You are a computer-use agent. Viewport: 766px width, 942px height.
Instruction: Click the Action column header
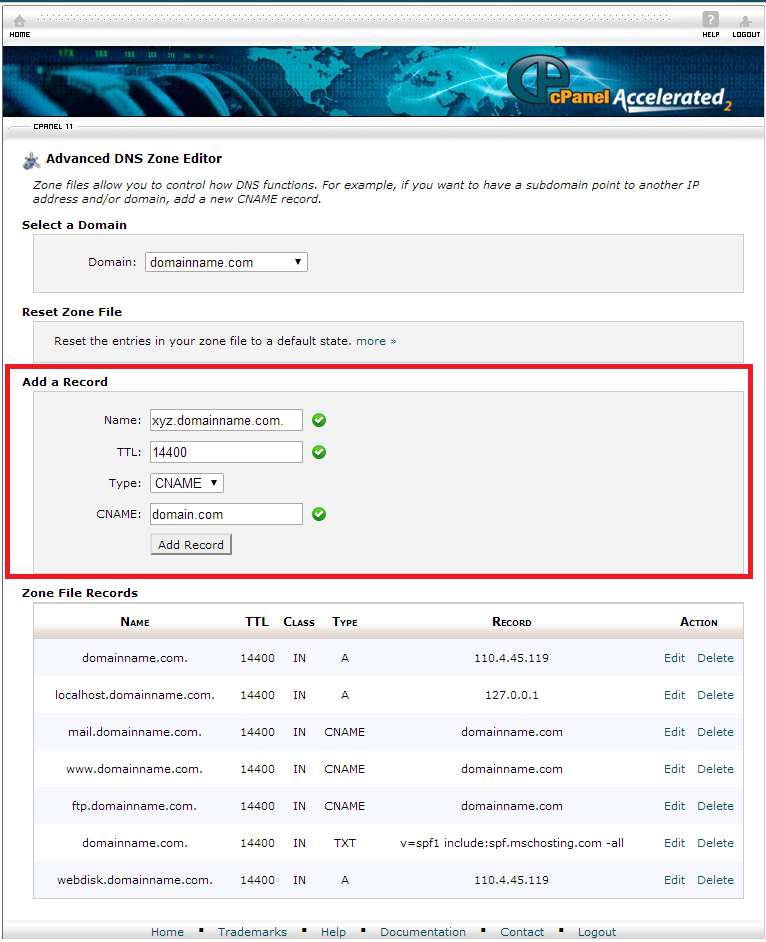698,622
